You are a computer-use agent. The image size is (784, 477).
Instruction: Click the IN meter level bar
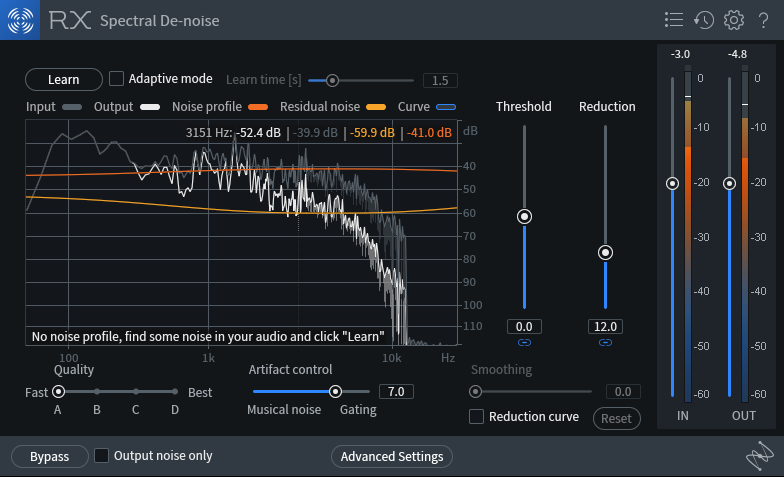pos(688,233)
